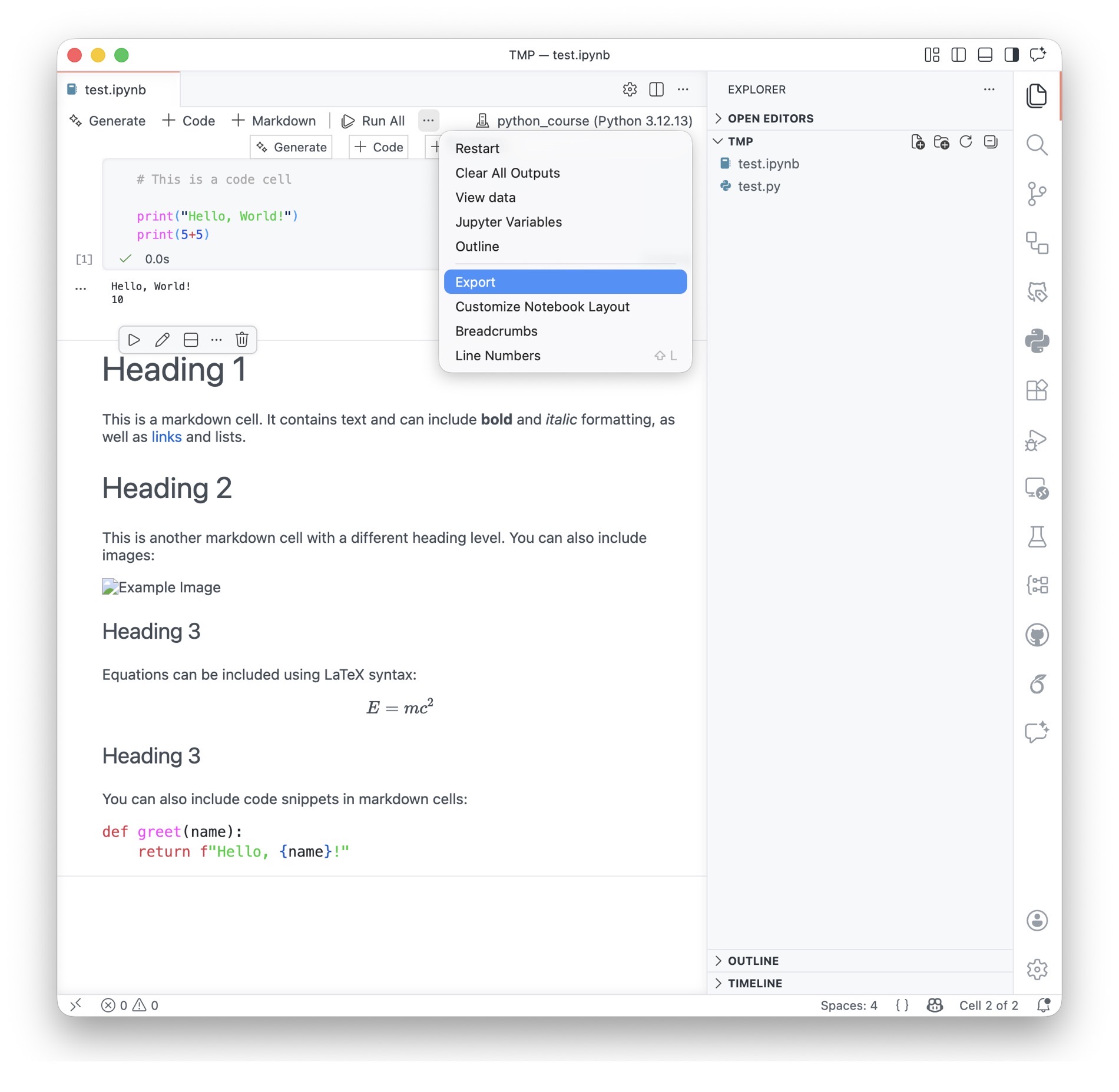Expand the Timeline section
The image size is (1119, 1092).
click(754, 983)
